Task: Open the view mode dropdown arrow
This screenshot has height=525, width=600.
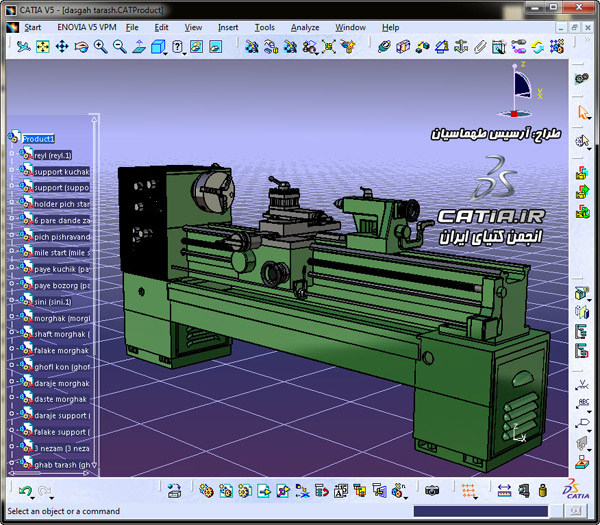Action: click(x=184, y=54)
